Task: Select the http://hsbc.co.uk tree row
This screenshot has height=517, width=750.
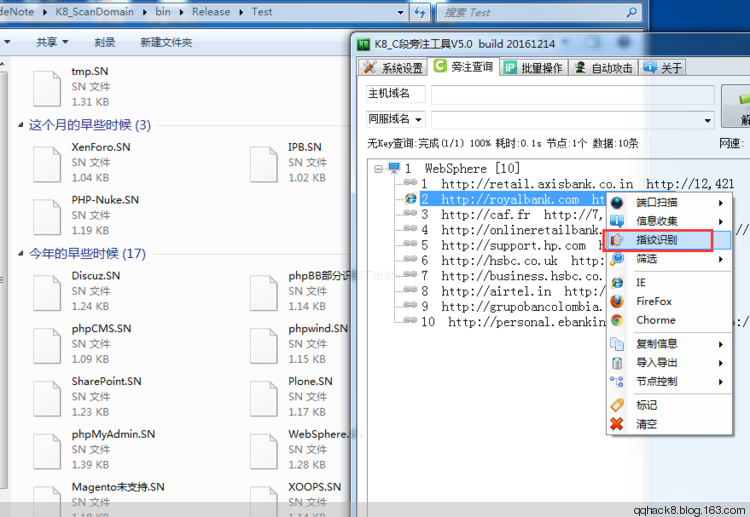Action: coord(512,261)
